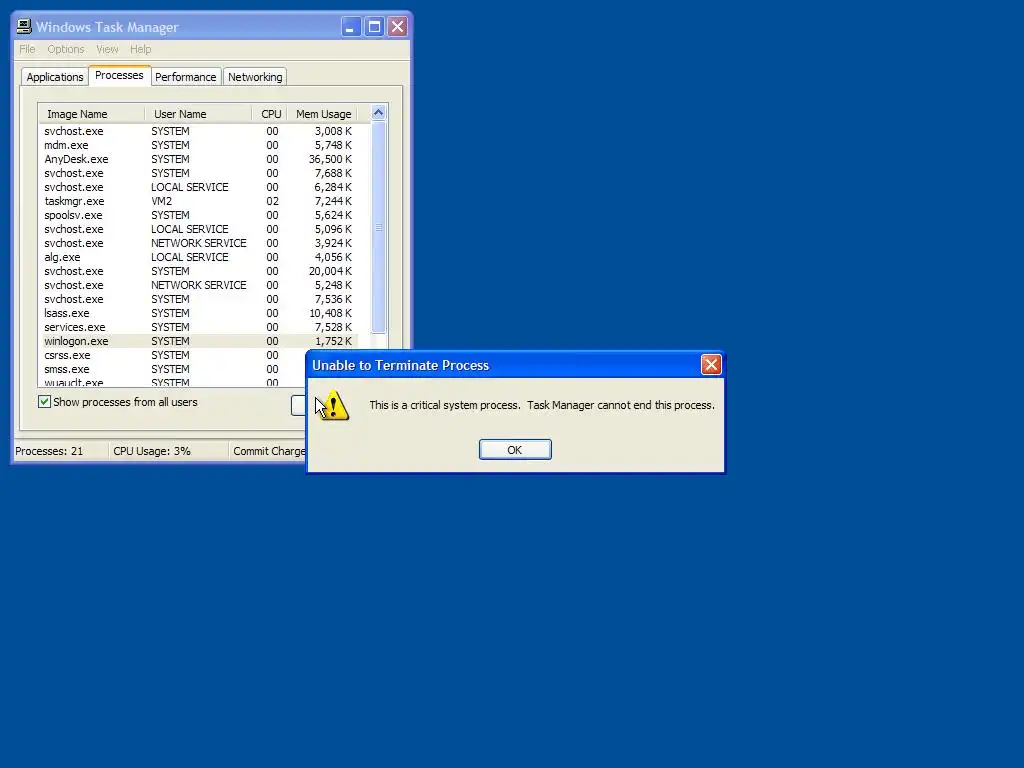Image resolution: width=1024 pixels, height=768 pixels.
Task: Select the AnyDesk.exe process row
Action: [x=198, y=159]
